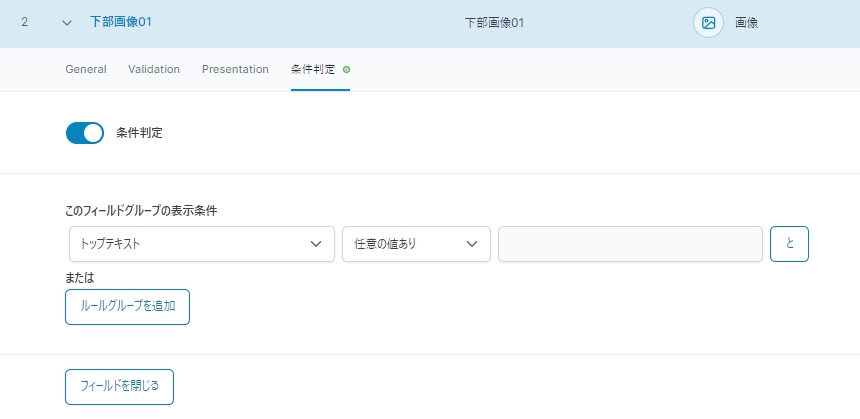This screenshot has width=860, height=419.
Task: Toggle the 条件判定 switch off
Action: click(85, 133)
